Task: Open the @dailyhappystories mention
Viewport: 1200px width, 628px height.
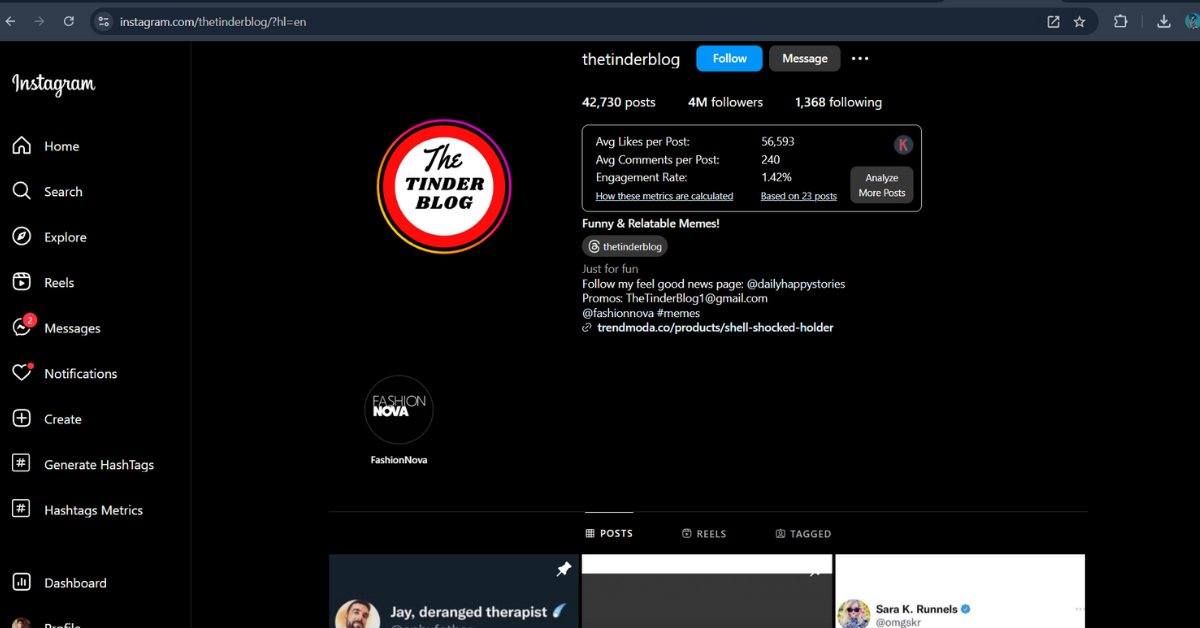Action: [796, 284]
